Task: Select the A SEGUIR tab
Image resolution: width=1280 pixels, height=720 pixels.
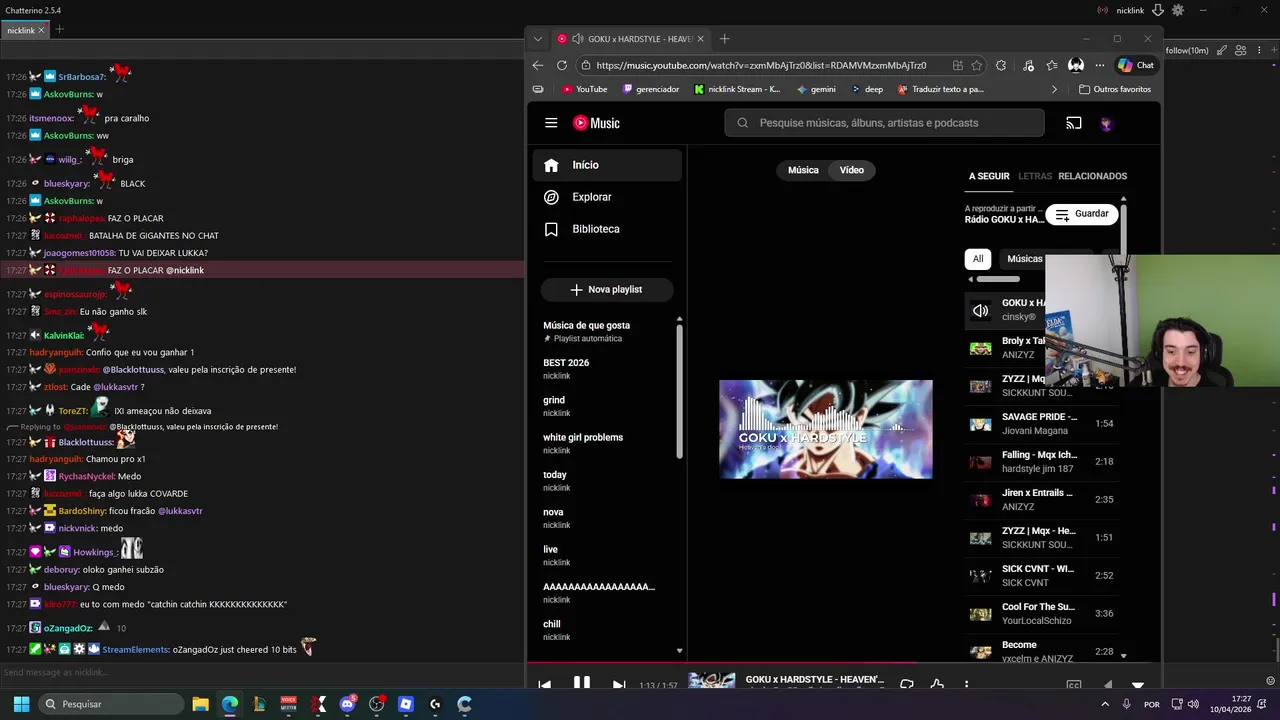Action: pos(989,176)
